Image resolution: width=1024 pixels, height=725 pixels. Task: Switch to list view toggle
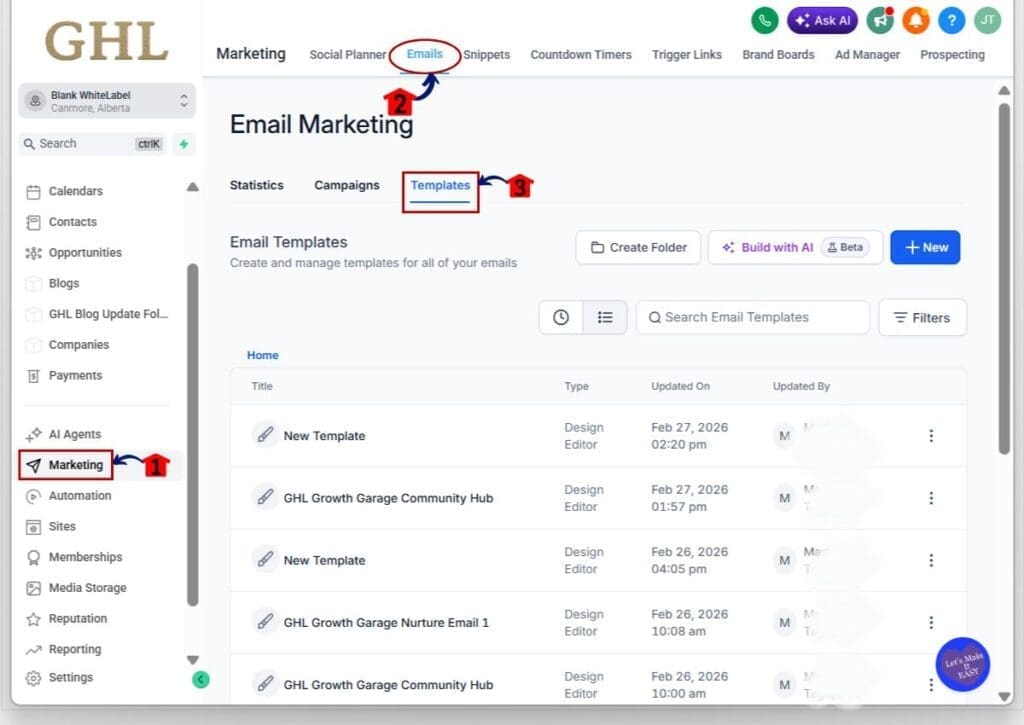[605, 317]
